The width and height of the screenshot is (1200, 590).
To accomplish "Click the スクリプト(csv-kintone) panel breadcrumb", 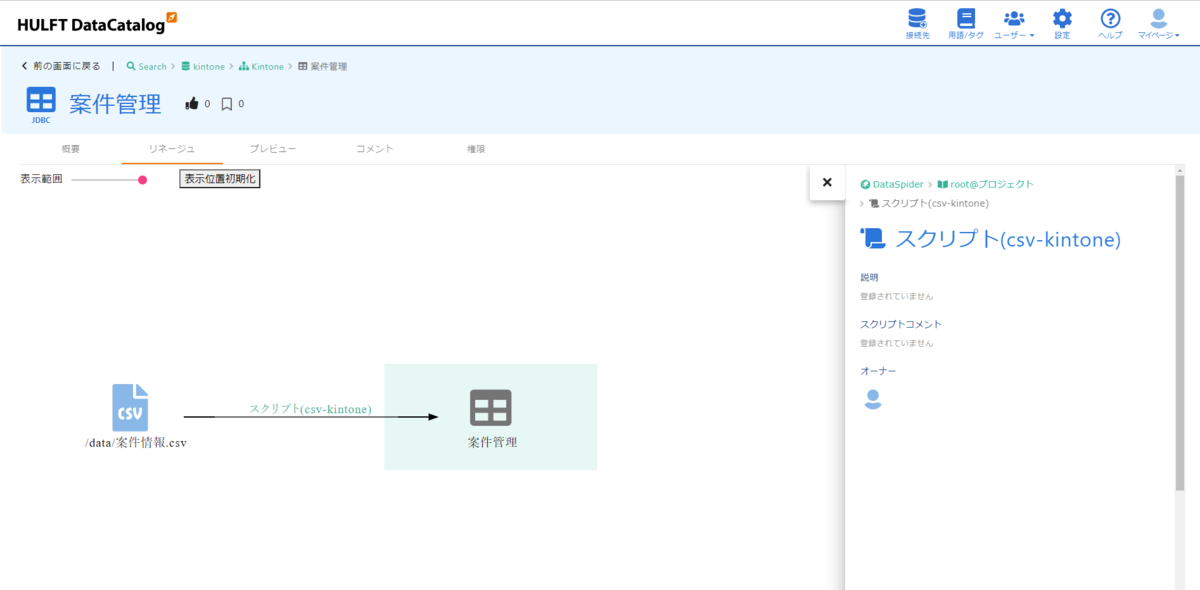I will click(929, 203).
